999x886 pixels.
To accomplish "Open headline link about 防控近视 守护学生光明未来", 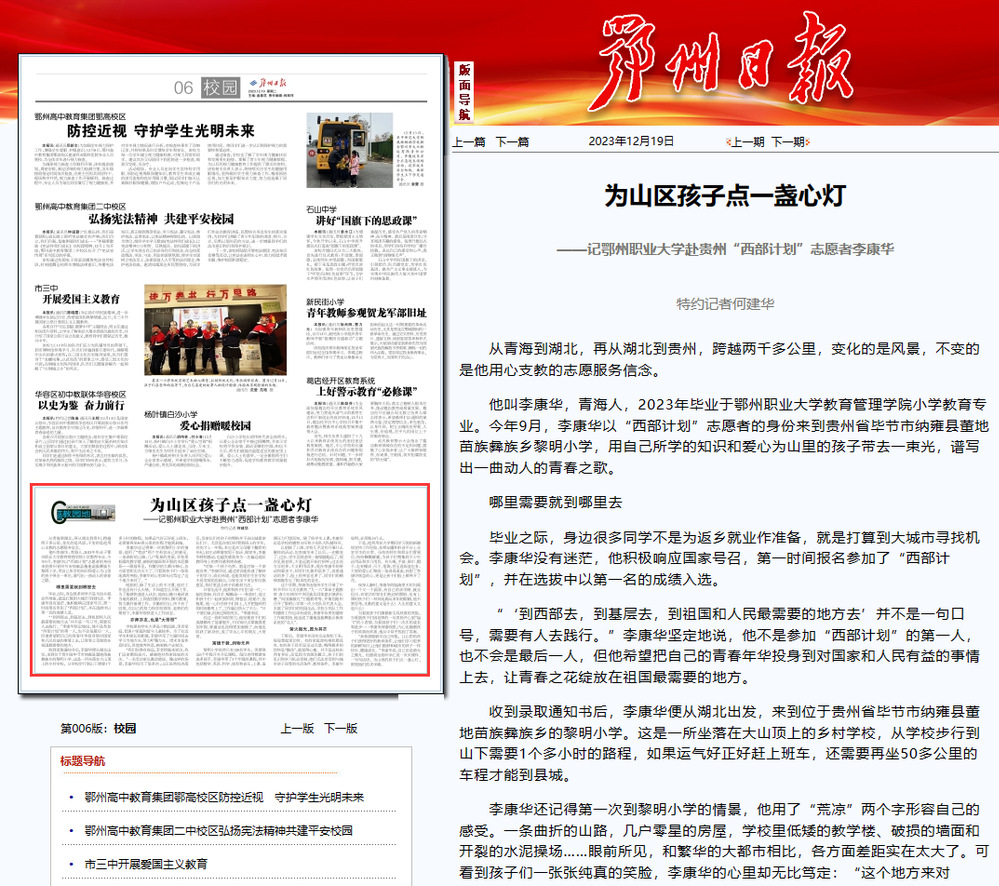I will click(x=224, y=797).
